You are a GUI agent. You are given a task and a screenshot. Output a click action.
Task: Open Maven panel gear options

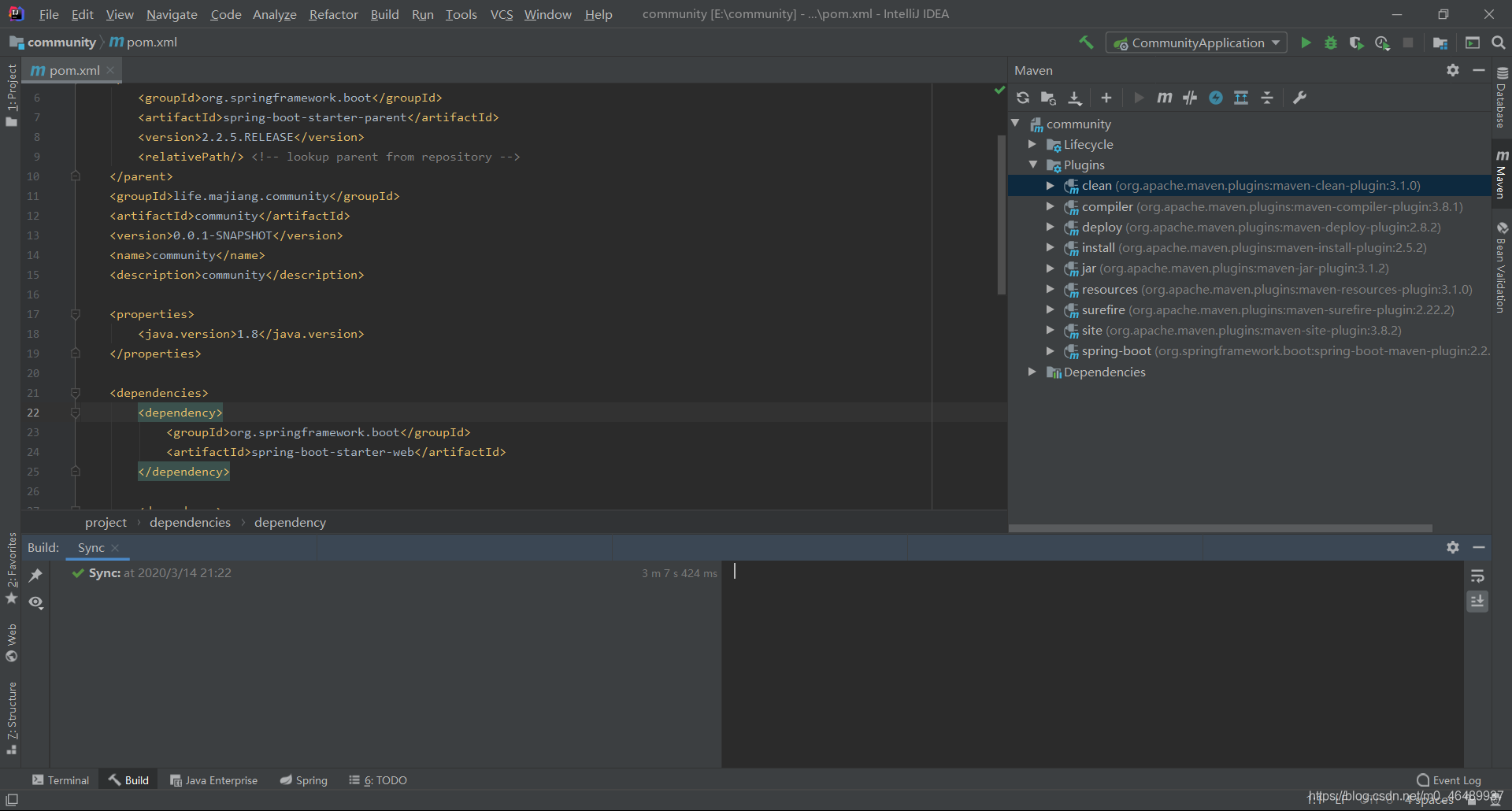tap(1453, 70)
